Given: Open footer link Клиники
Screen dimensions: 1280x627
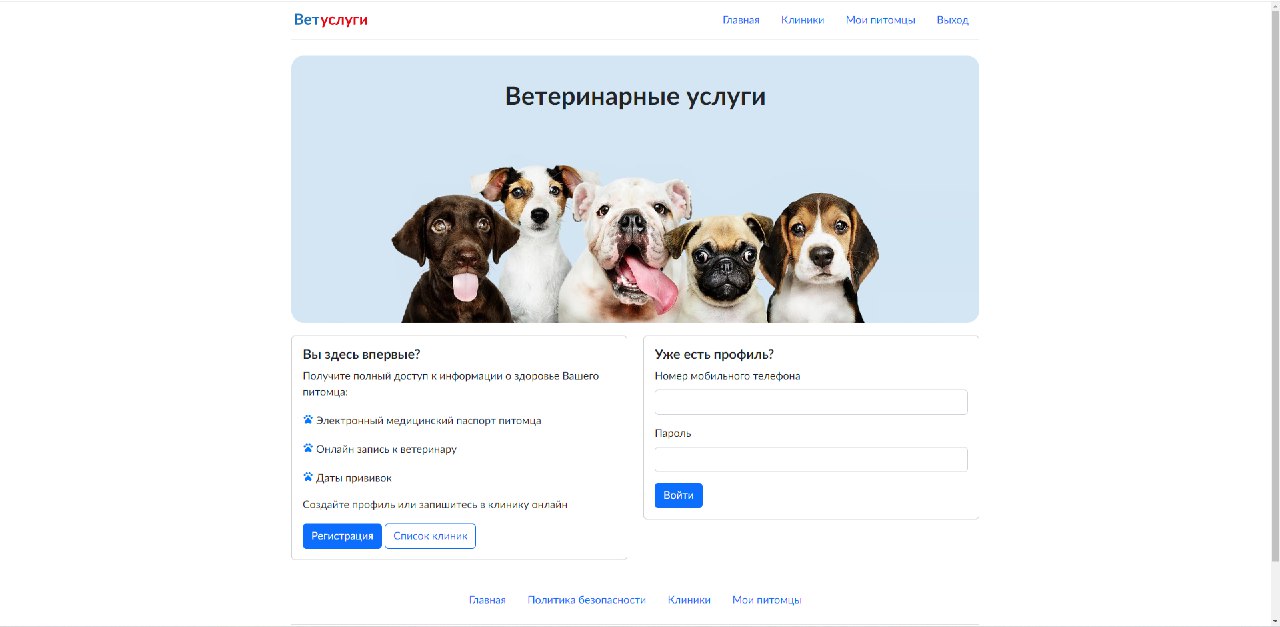Looking at the screenshot, I should click(689, 600).
